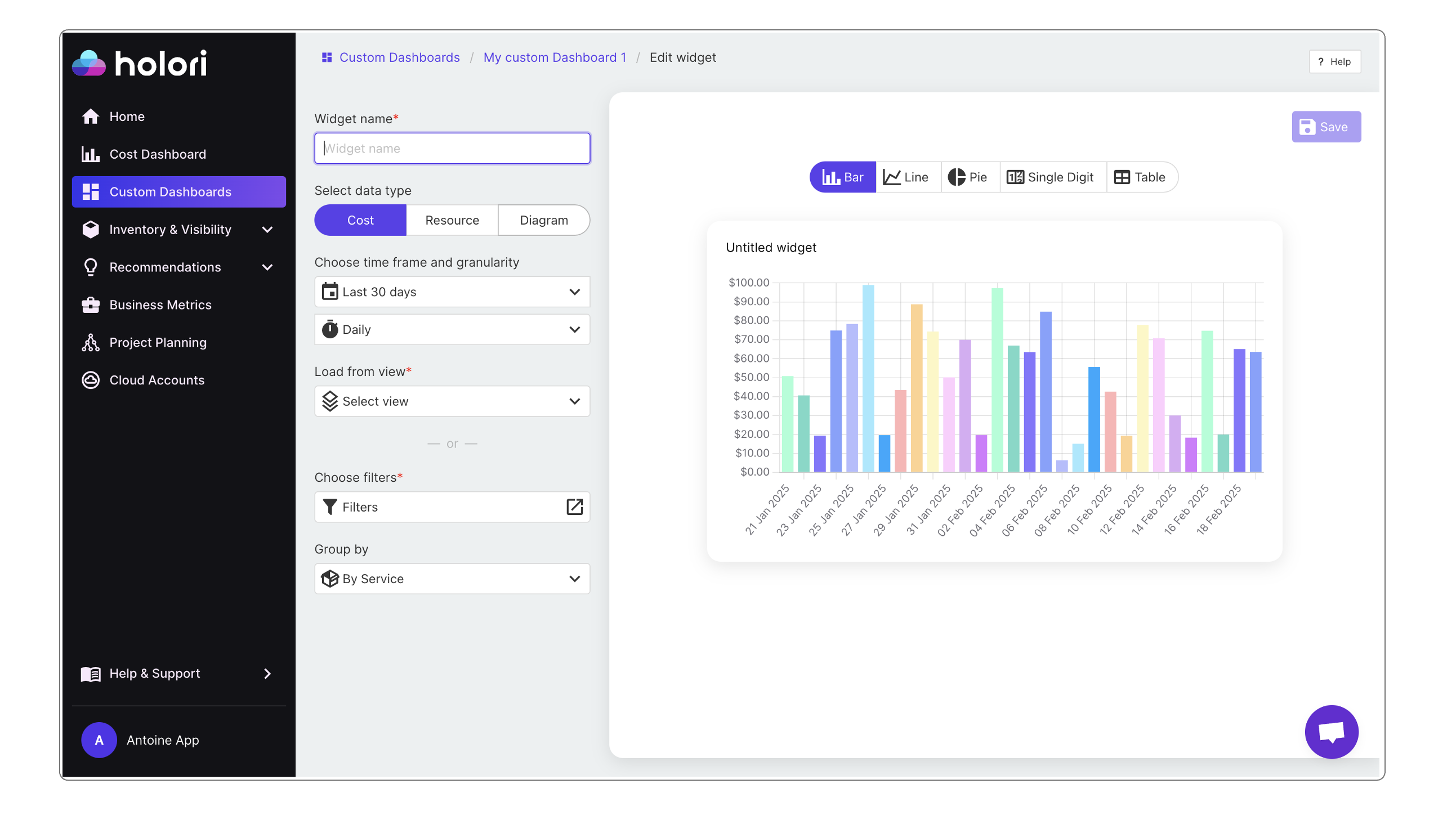1456x815 pixels.
Task: Open the Daily granularity dropdown
Action: [x=452, y=329]
